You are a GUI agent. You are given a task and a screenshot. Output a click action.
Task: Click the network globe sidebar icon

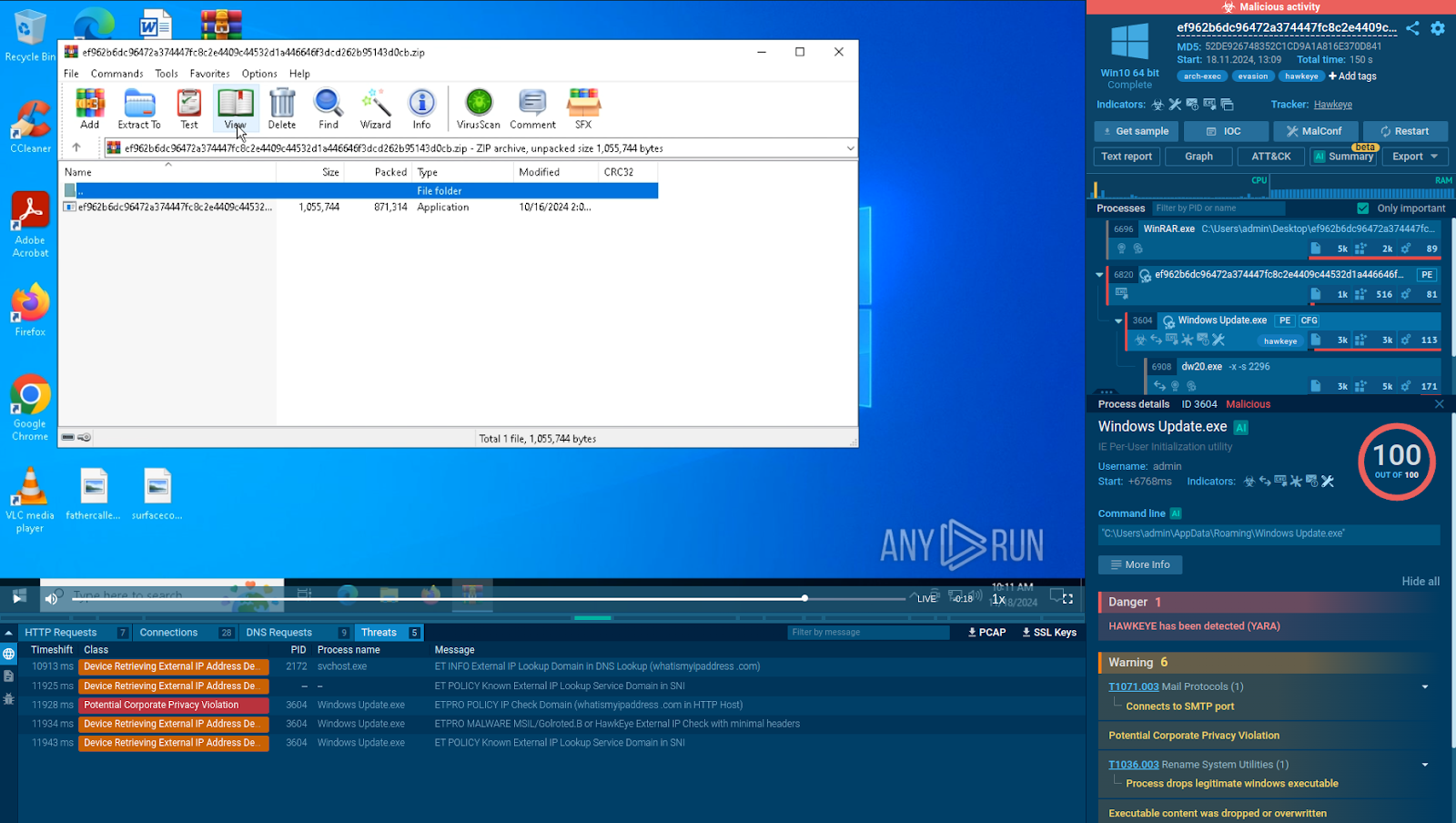[8, 654]
